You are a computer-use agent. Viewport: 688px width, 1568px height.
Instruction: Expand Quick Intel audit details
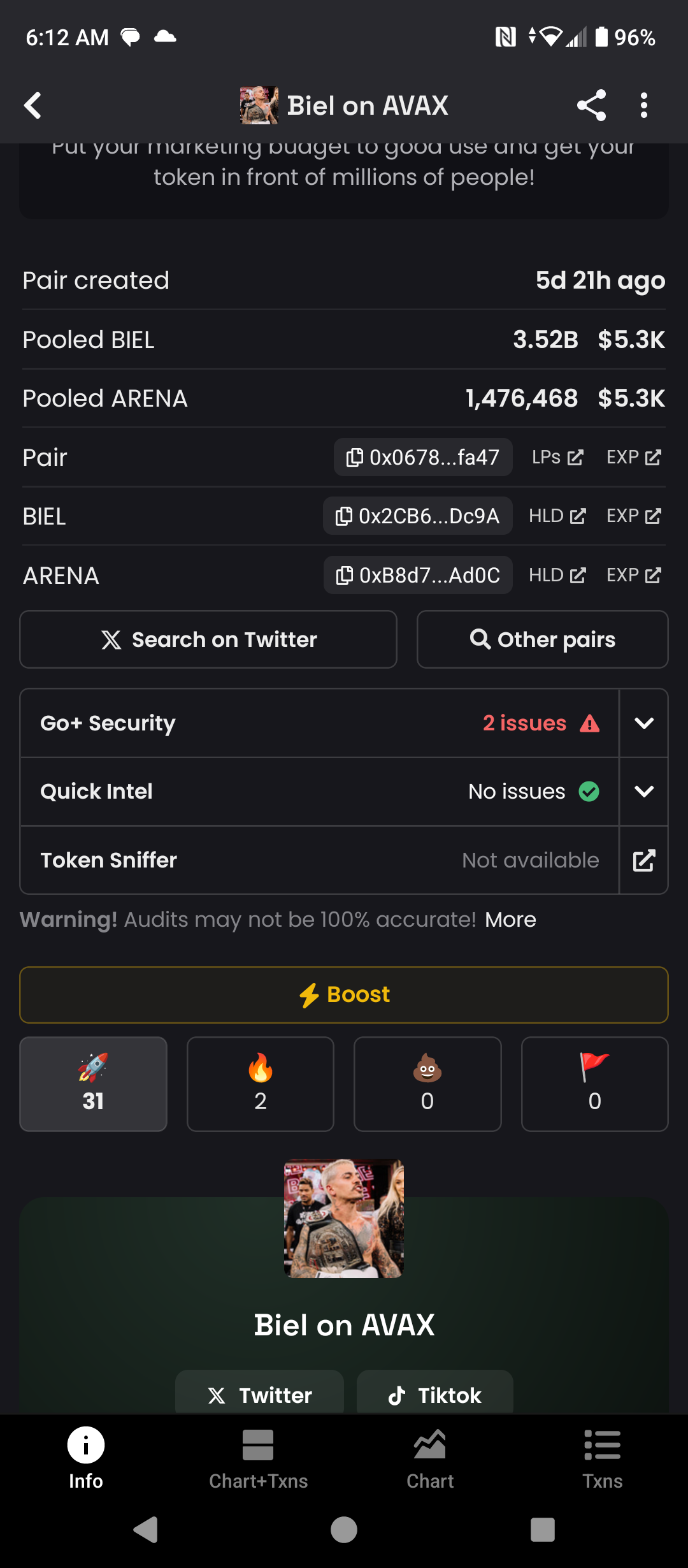[643, 791]
